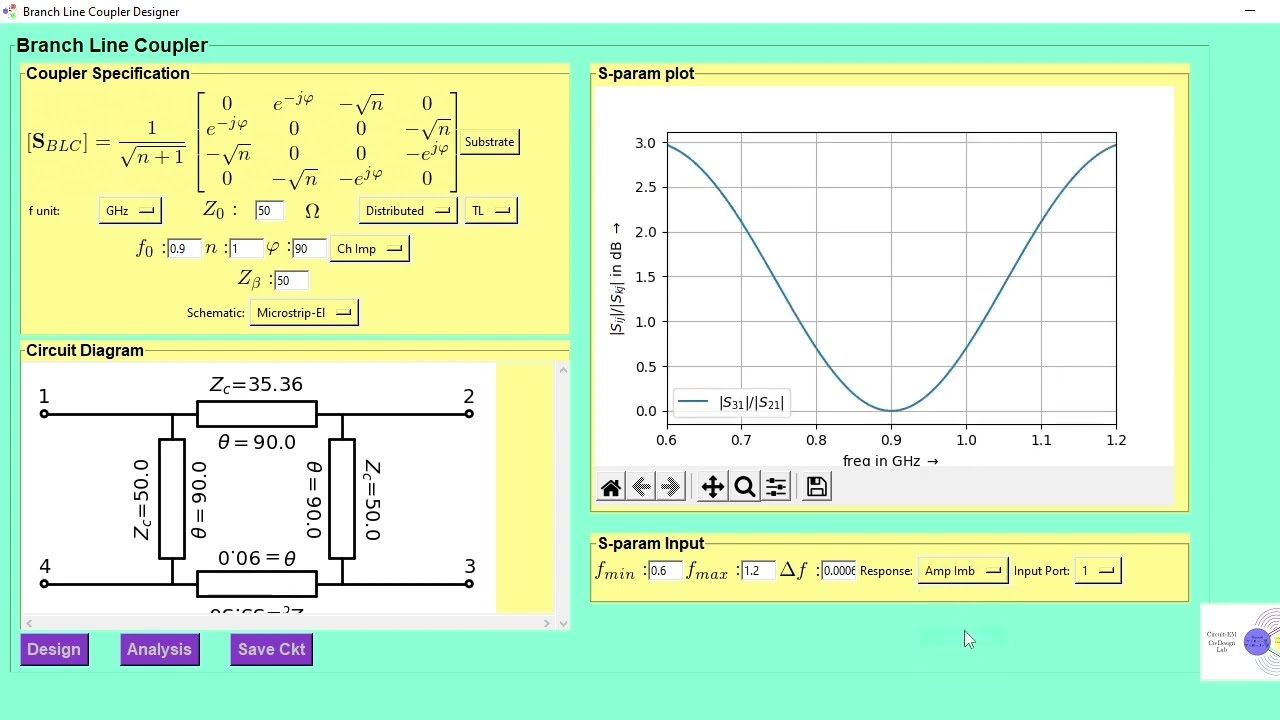Viewport: 1280px width, 720px height.
Task: Click the Analysis button
Action: (159, 650)
